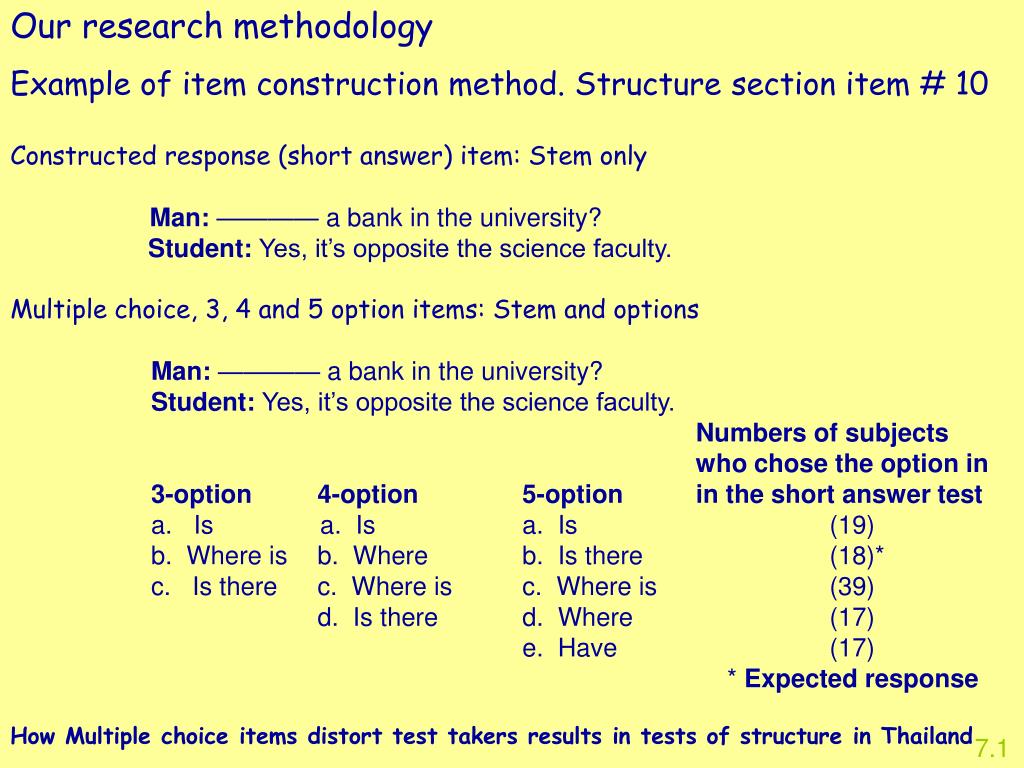Click the '(18)*' expected response count
This screenshot has height=768, width=1024.
[x=857, y=556]
